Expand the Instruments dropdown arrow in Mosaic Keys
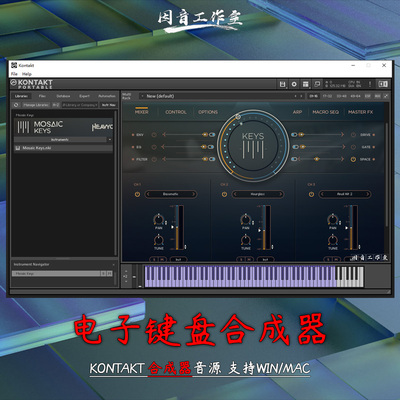Image resolution: width=400 pixels, height=400 pixels. pyautogui.click(x=110, y=140)
